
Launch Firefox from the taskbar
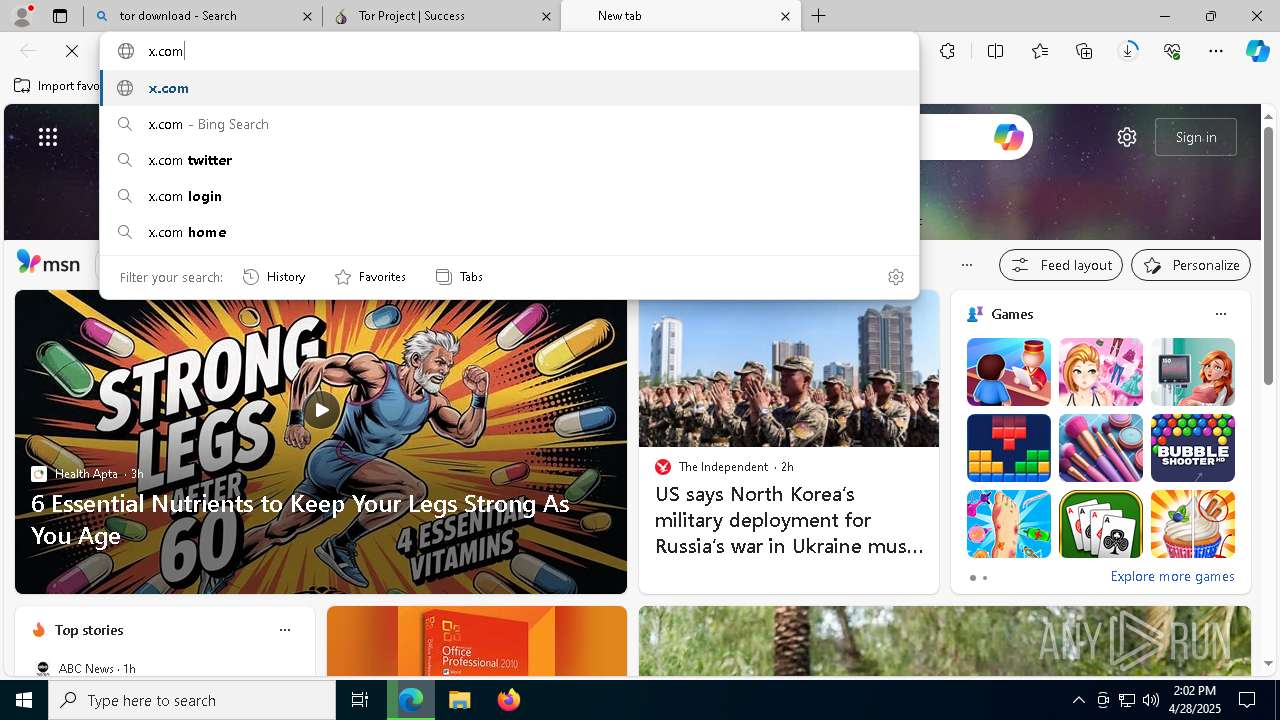click(509, 700)
